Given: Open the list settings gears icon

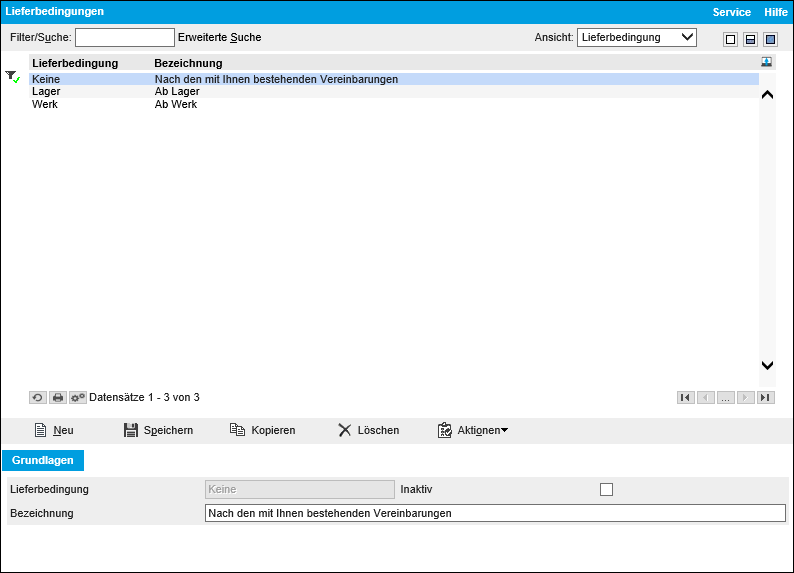Looking at the screenshot, I should point(77,397).
